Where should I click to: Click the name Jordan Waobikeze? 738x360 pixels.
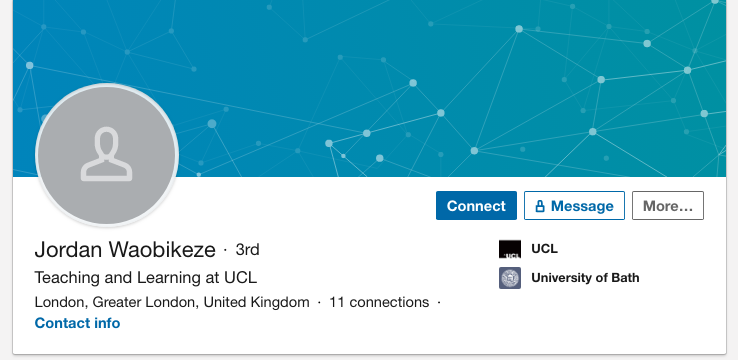pos(125,250)
